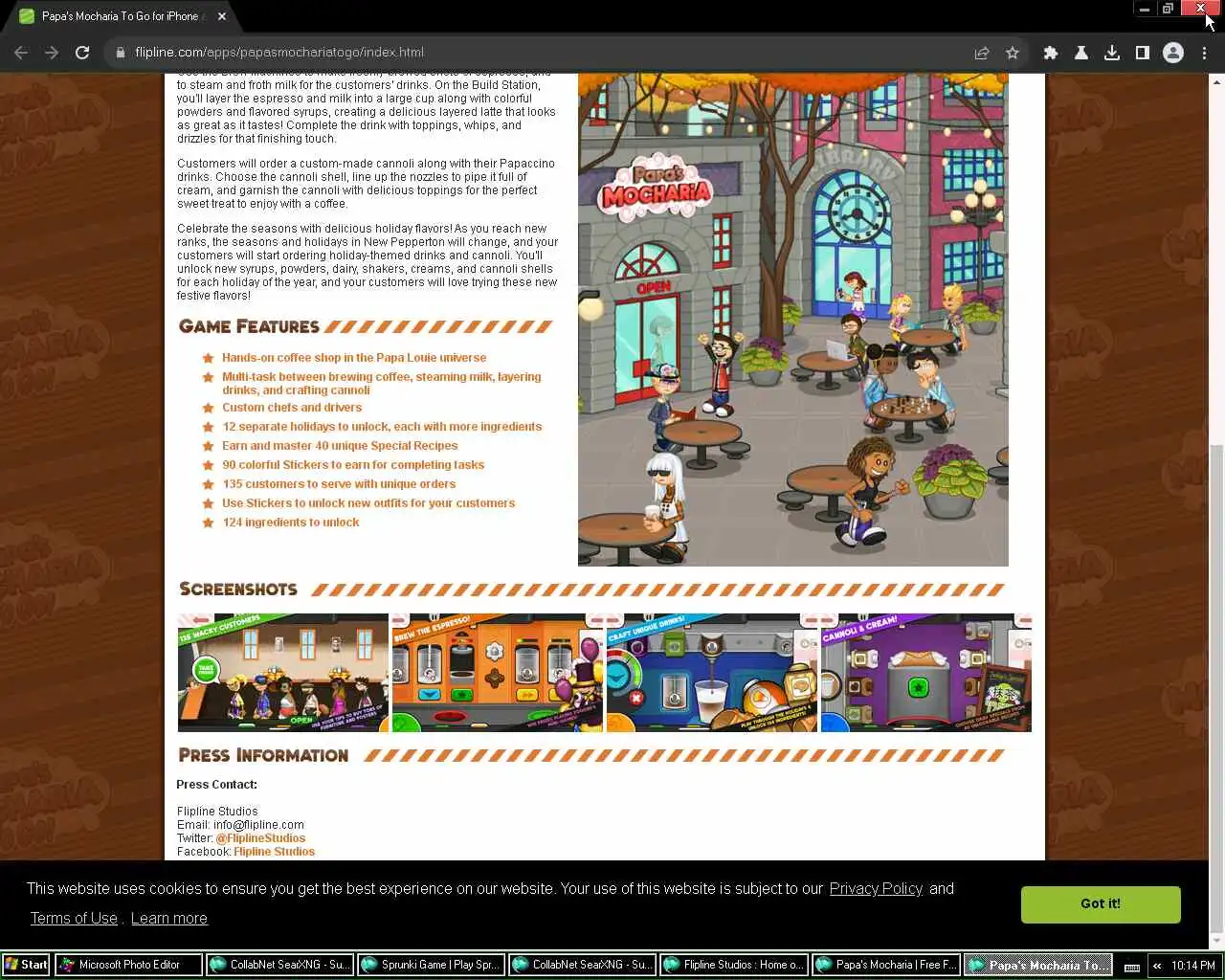
Task: Open the Papa's Mocharia storefront artwork image
Action: (x=792, y=320)
